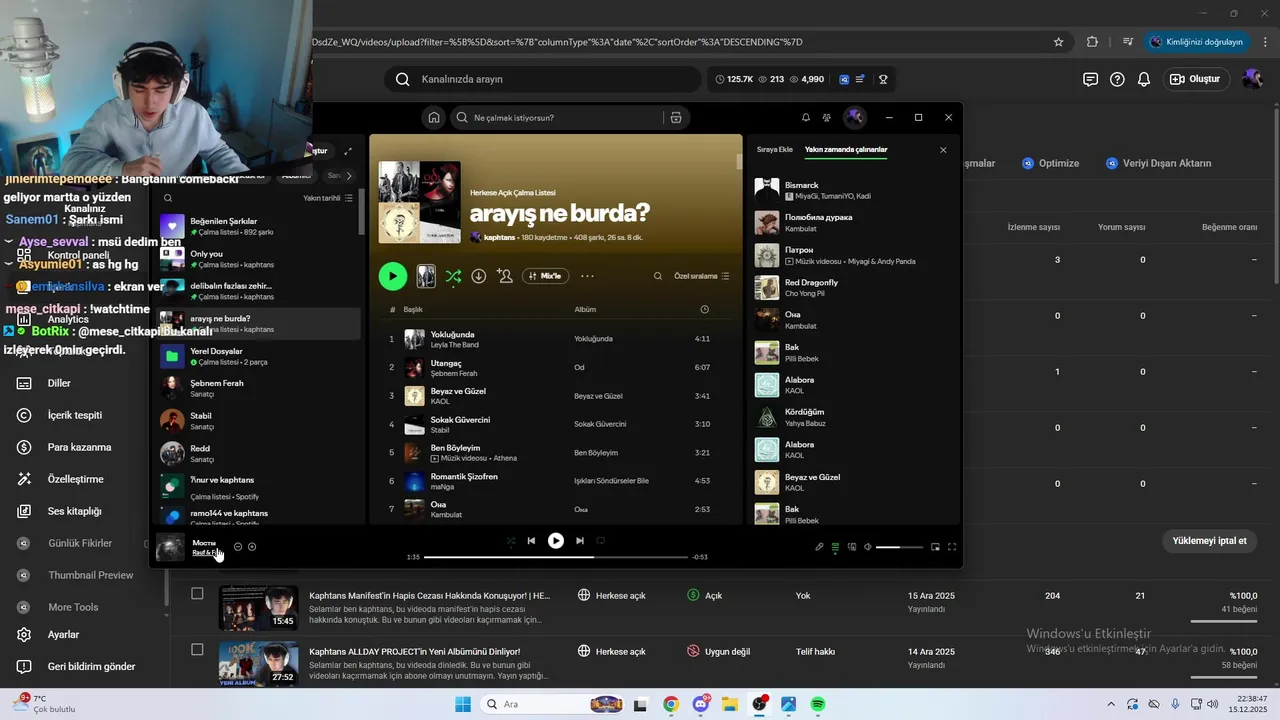1280x720 pixels.
Task: Click Bismarck in recently played list
Action: tap(851, 190)
